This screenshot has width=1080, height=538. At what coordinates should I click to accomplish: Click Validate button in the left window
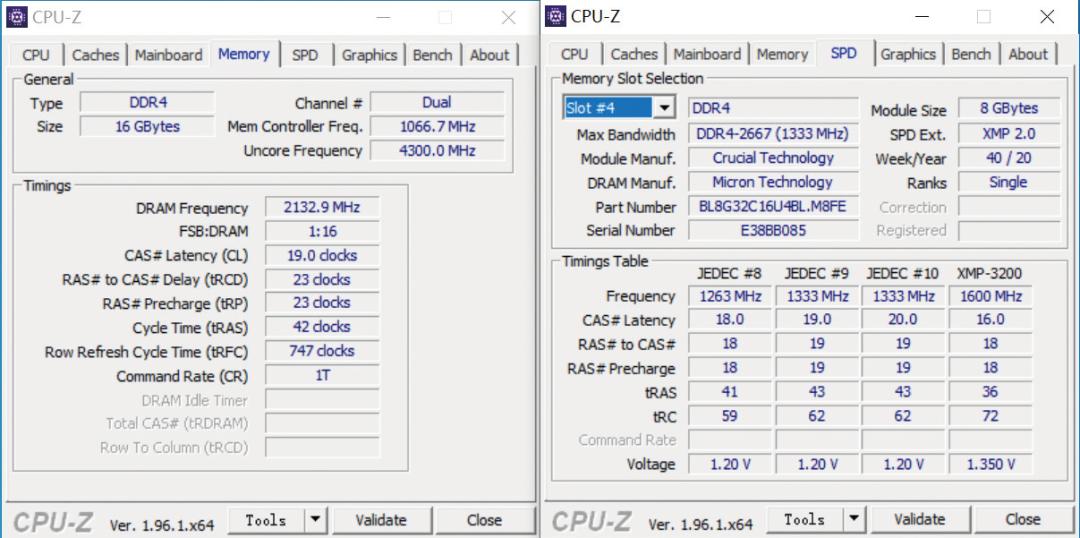point(380,520)
